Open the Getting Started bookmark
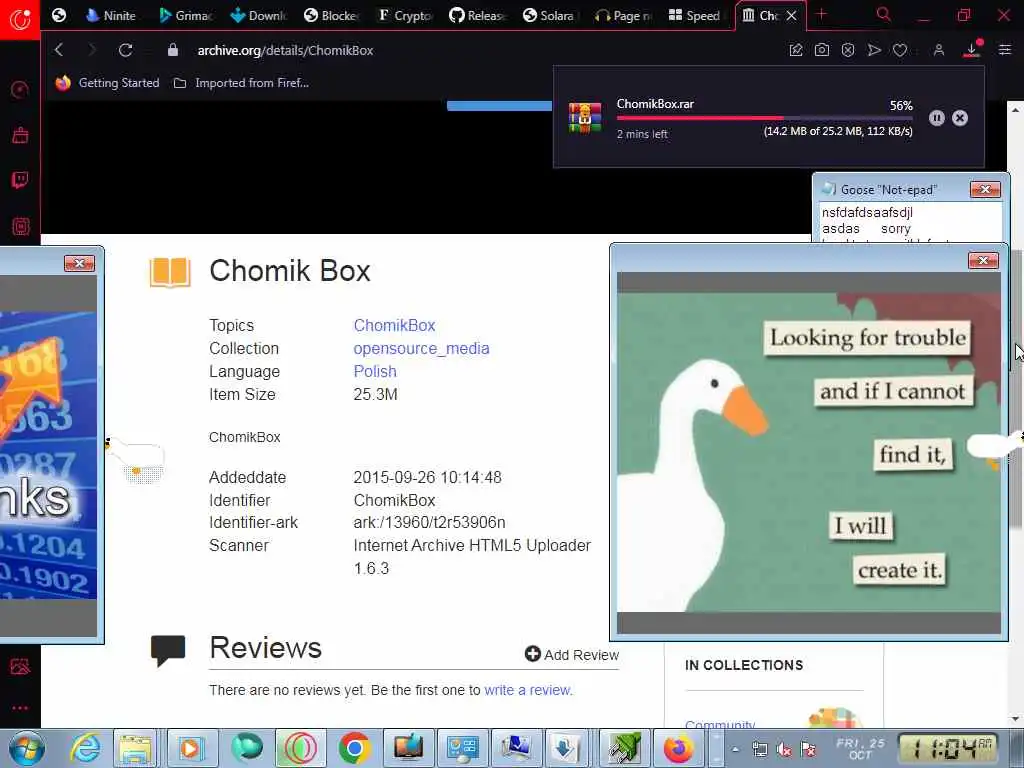 coord(108,83)
